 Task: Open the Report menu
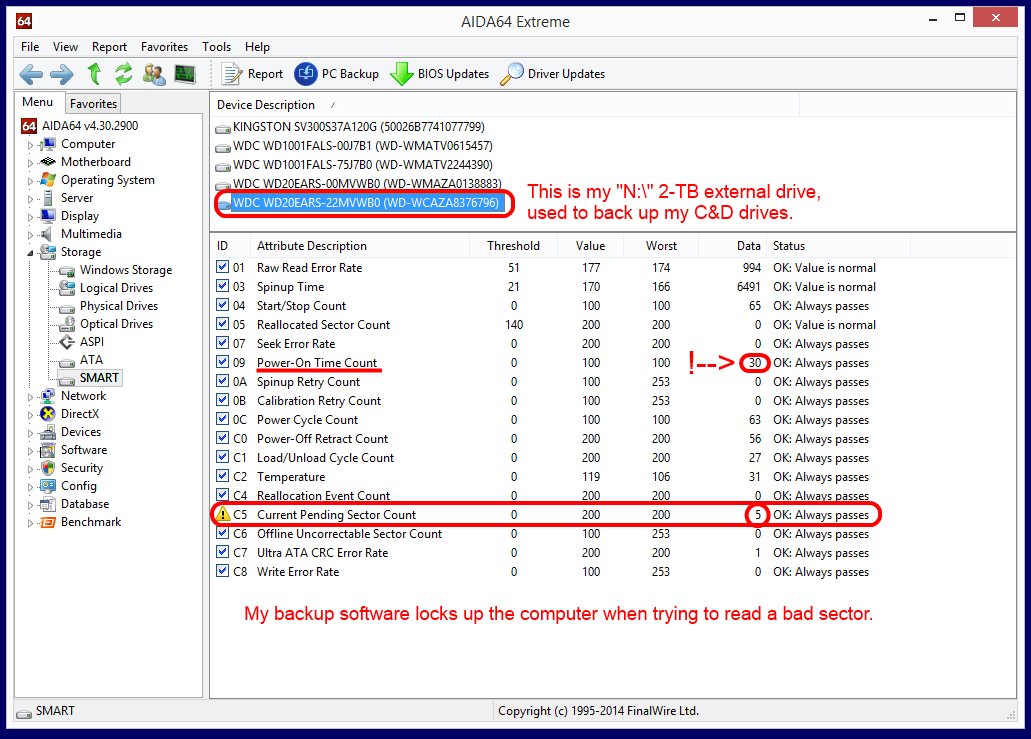pyautogui.click(x=109, y=47)
